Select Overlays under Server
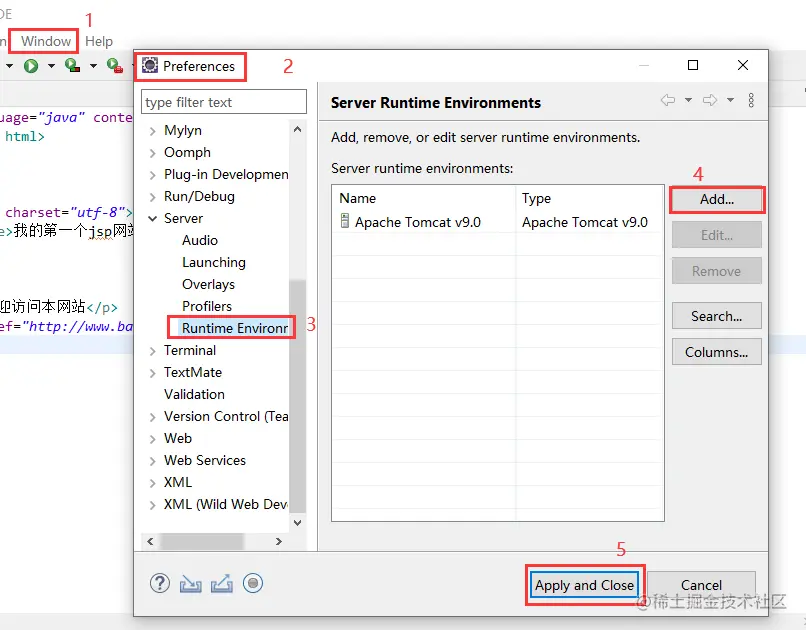The image size is (806, 630). [208, 284]
